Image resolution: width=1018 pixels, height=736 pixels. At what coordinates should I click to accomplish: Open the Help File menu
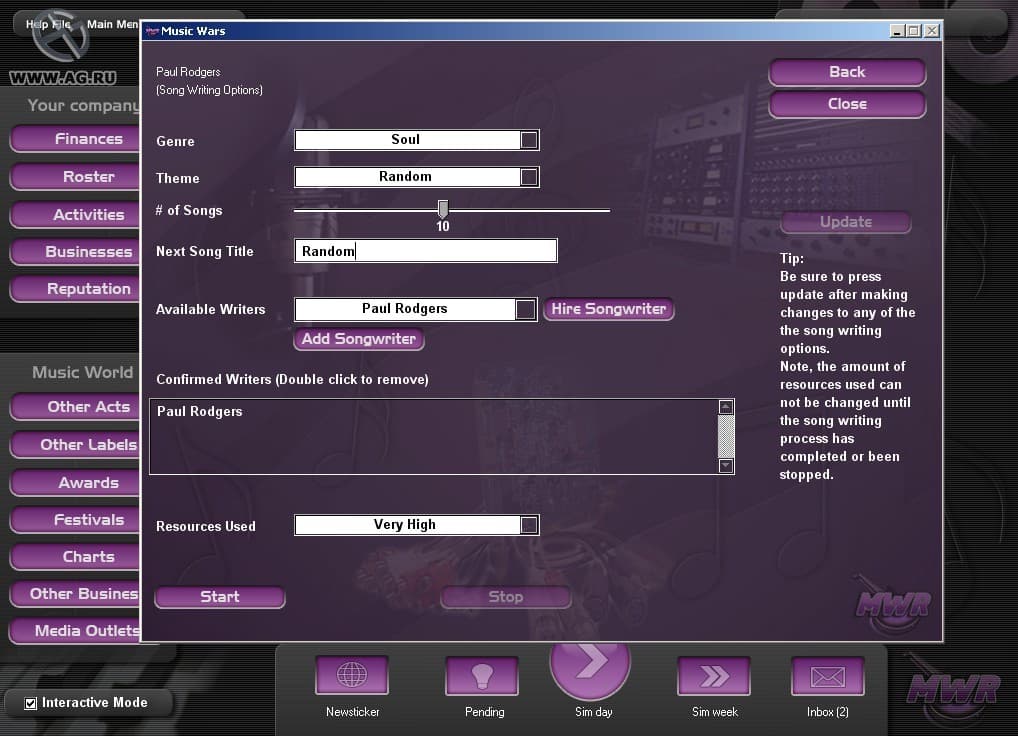(x=48, y=24)
